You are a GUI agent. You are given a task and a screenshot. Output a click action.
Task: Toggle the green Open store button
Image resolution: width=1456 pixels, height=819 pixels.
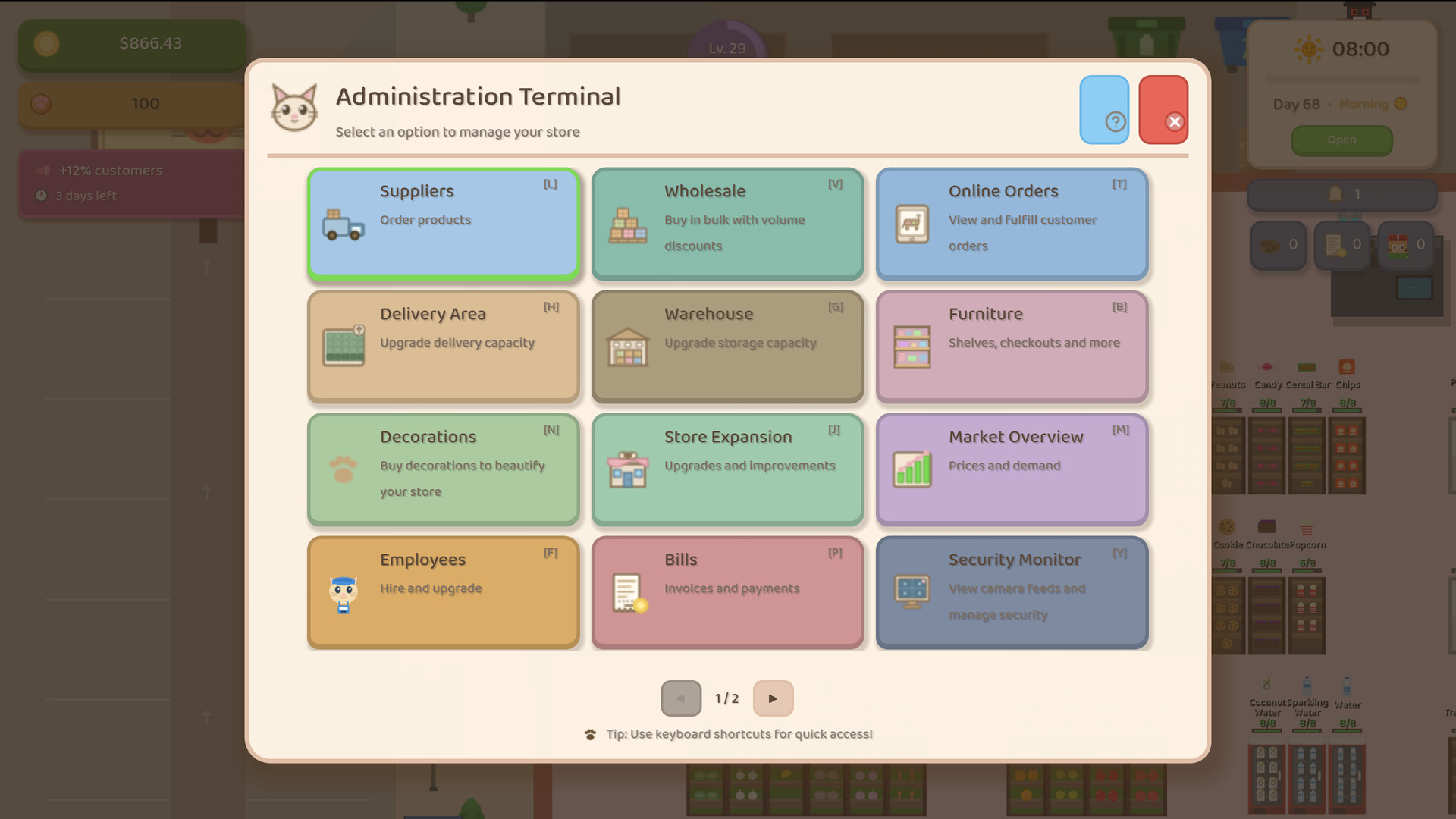click(x=1341, y=140)
